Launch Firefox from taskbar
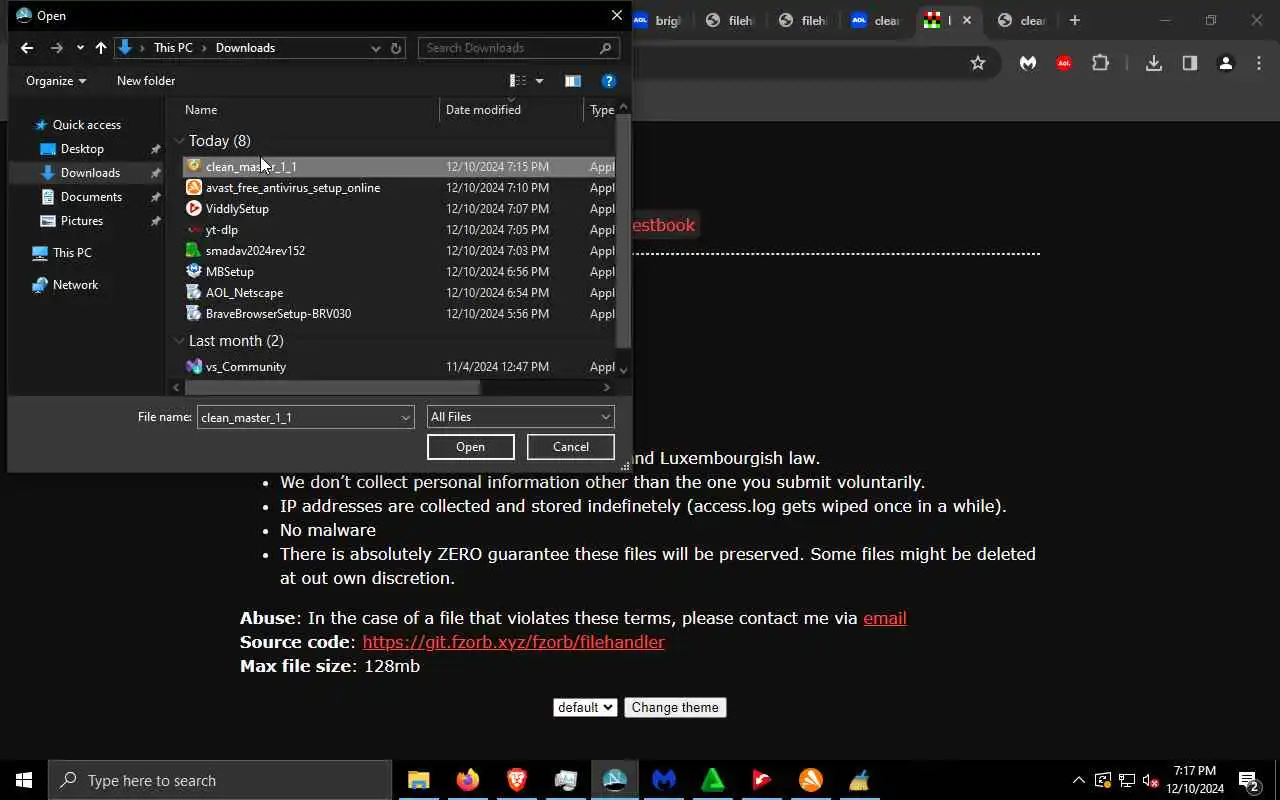Image resolution: width=1280 pixels, height=800 pixels. point(467,780)
